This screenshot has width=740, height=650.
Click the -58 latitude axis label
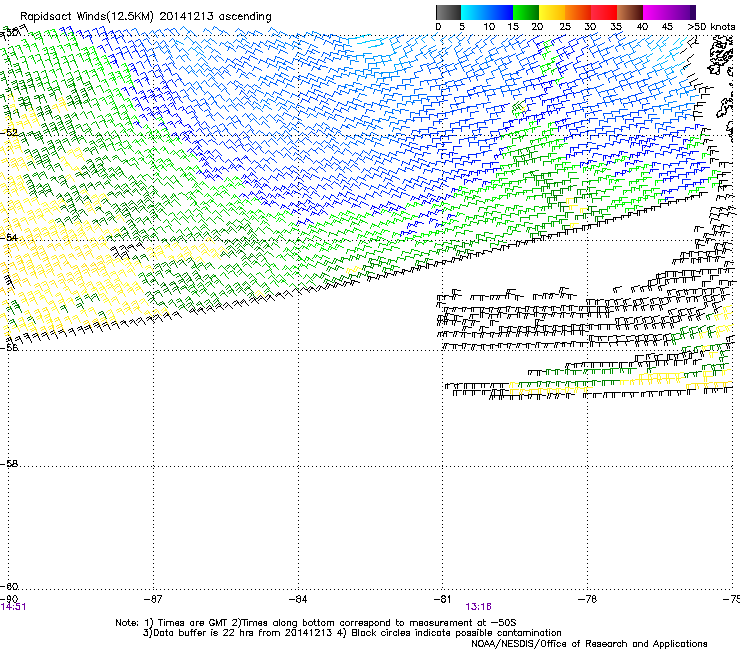click(9, 464)
